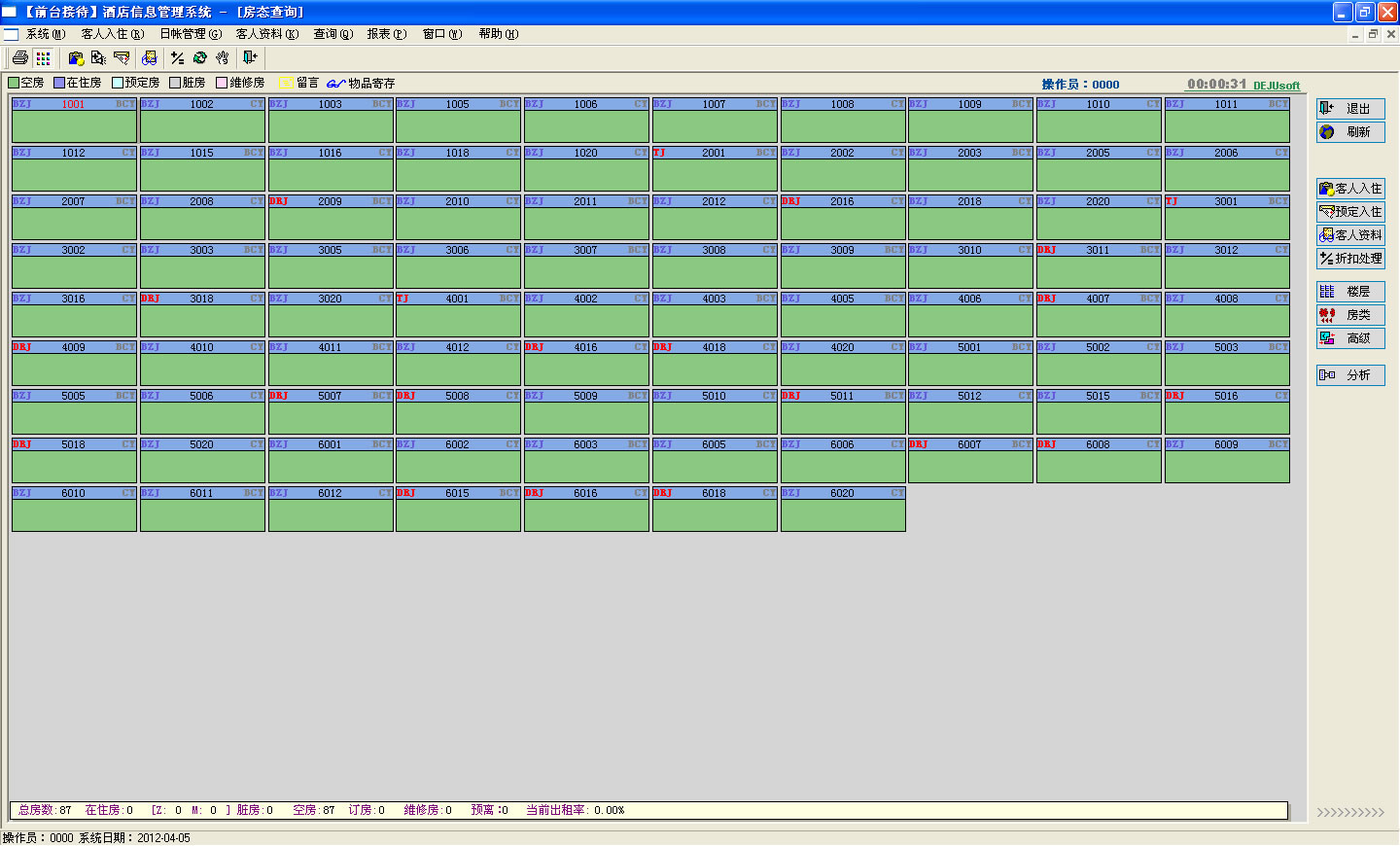The width and height of the screenshot is (1400, 846).
Task: Click the exit door icon on the toolbar
Action: (x=250, y=58)
